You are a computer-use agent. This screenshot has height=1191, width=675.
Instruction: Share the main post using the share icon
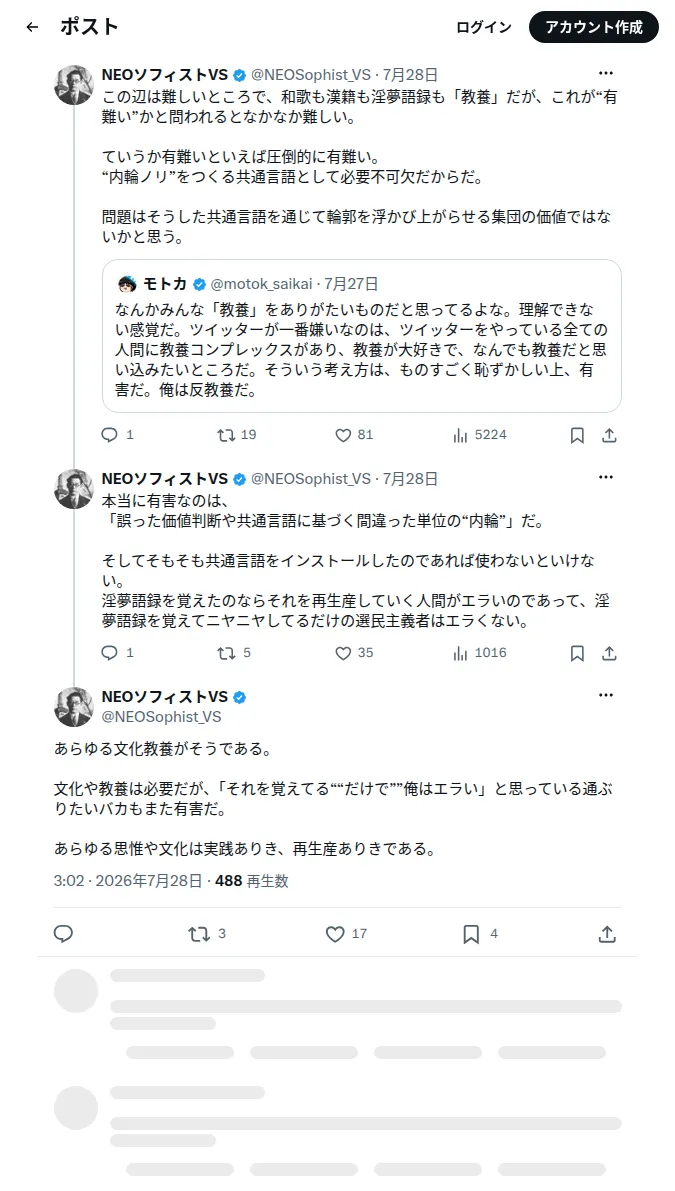click(607, 934)
